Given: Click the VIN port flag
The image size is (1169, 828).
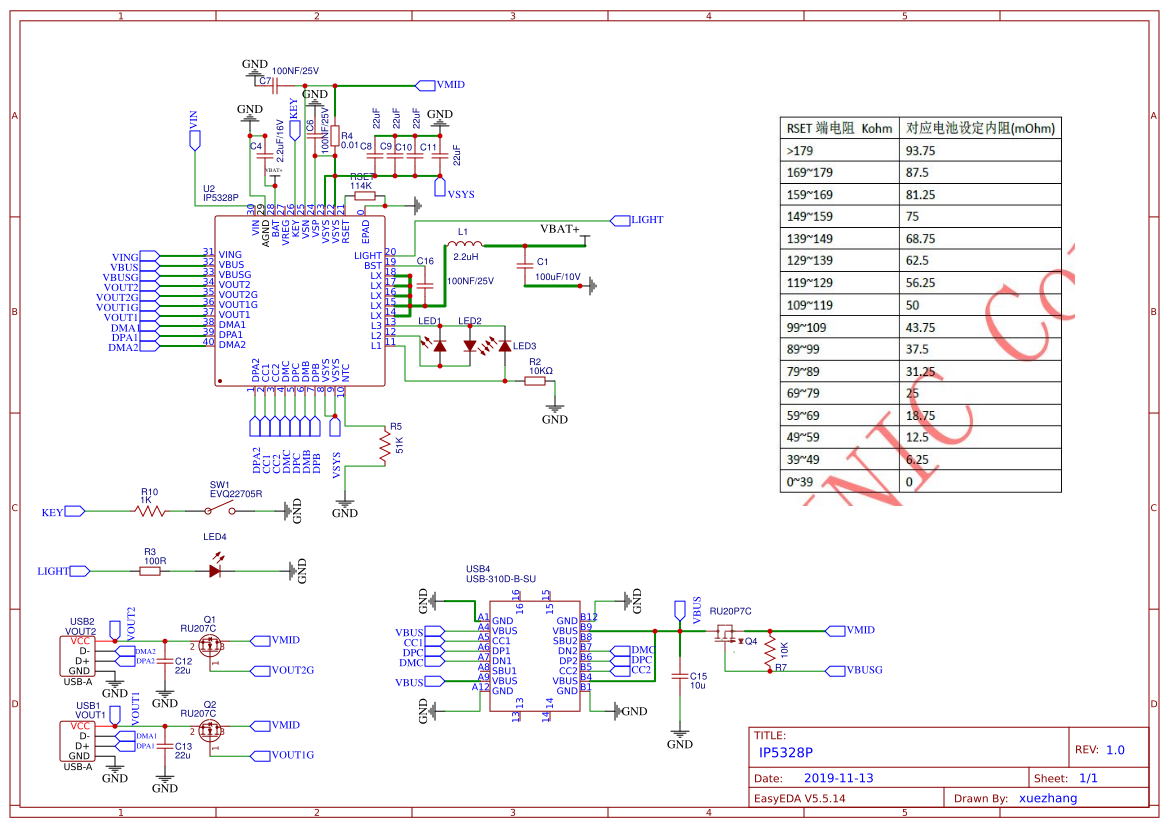Looking at the screenshot, I should (194, 140).
